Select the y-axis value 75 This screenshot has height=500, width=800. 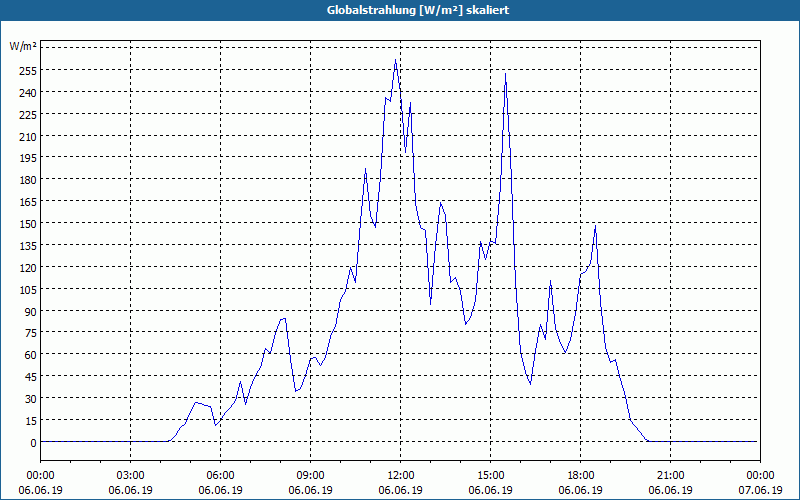(31, 333)
